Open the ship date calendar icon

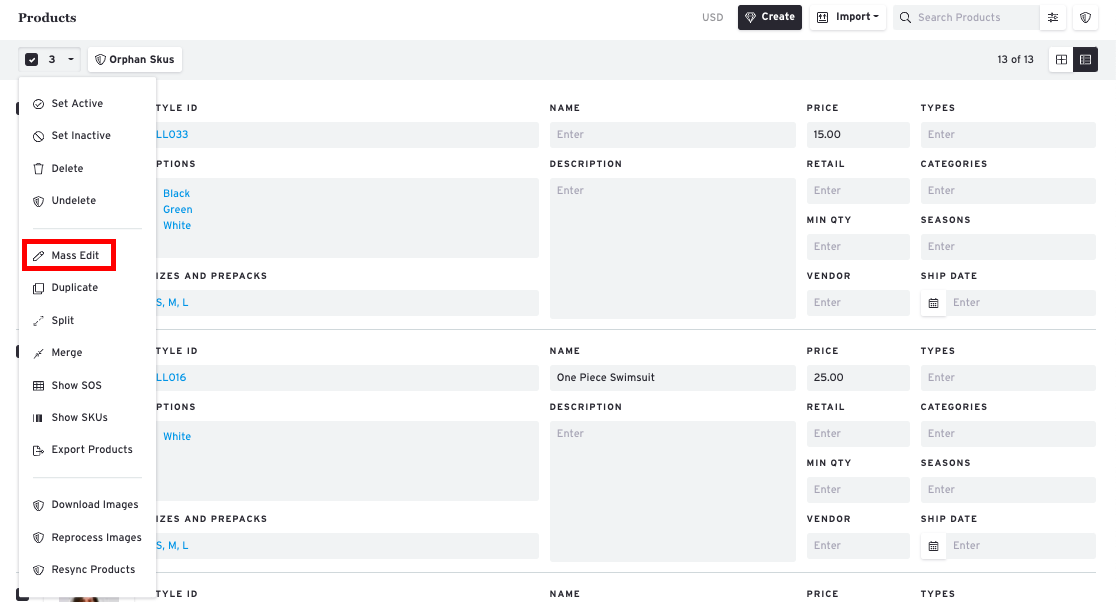click(933, 303)
